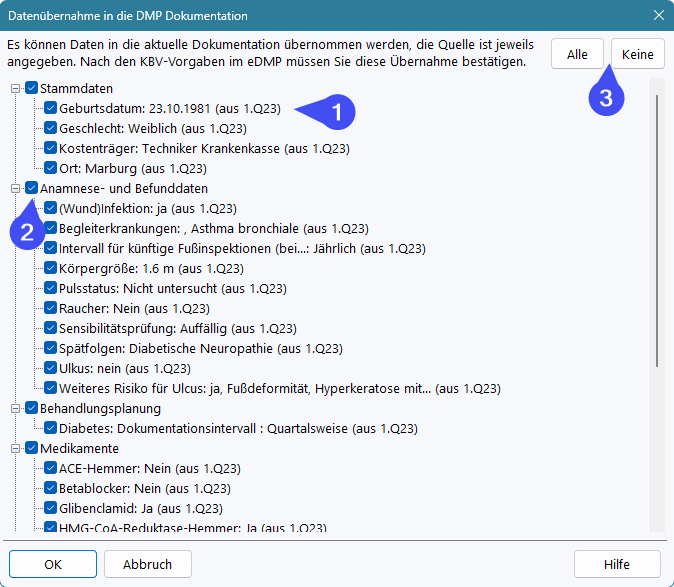Screen dimensions: 674x587
Task: Toggle the Anamnese- und Befunddaten checkbox
Action: (x=31, y=188)
